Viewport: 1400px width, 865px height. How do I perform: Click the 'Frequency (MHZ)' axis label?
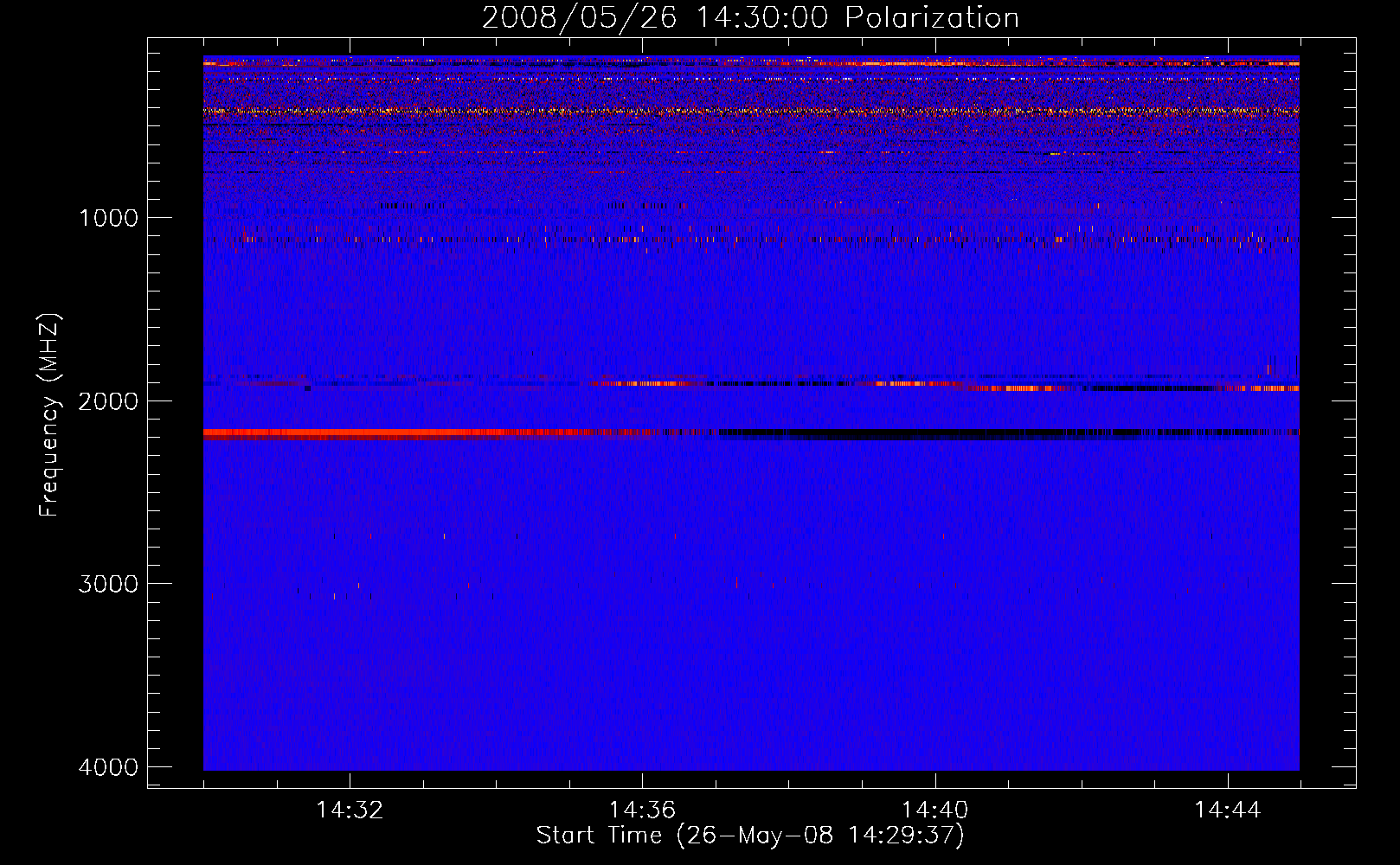[49, 415]
